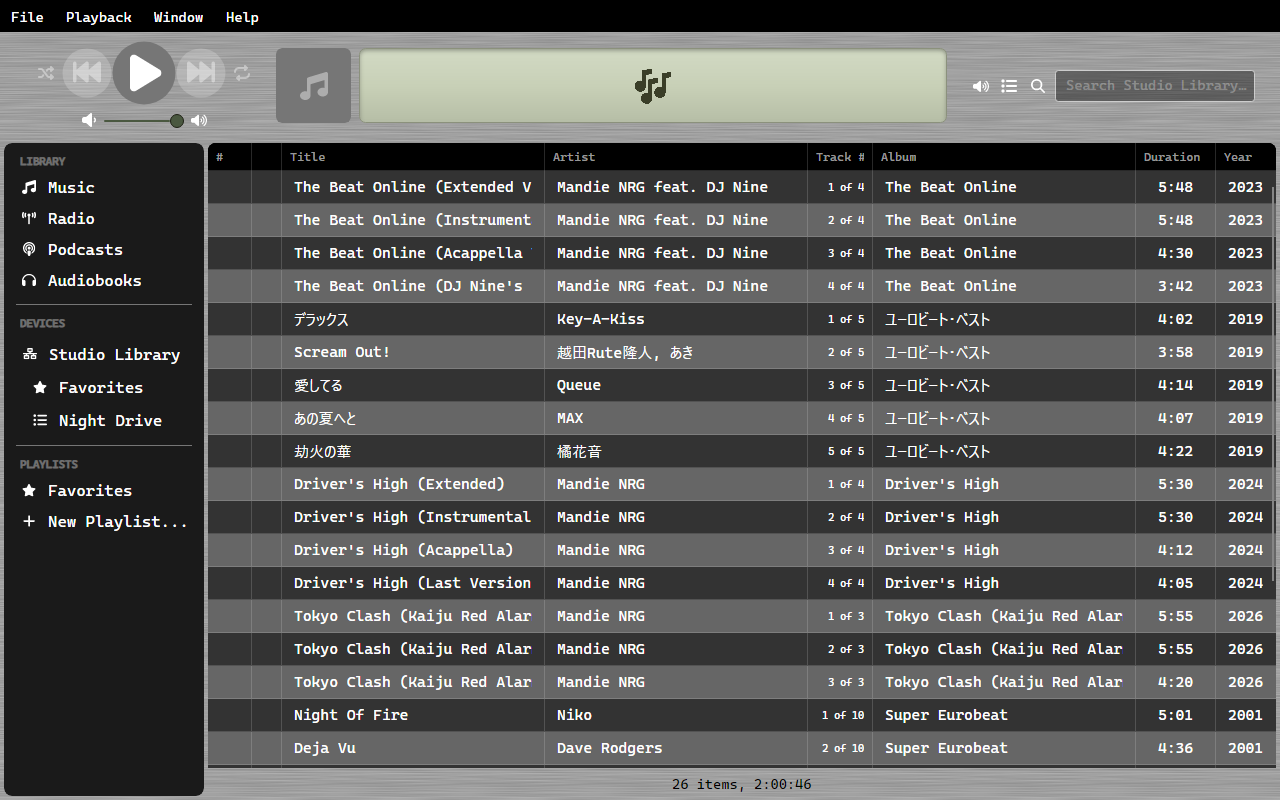Viewport: 1280px width, 800px height.
Task: Sort by the Album column header
Action: click(1004, 157)
